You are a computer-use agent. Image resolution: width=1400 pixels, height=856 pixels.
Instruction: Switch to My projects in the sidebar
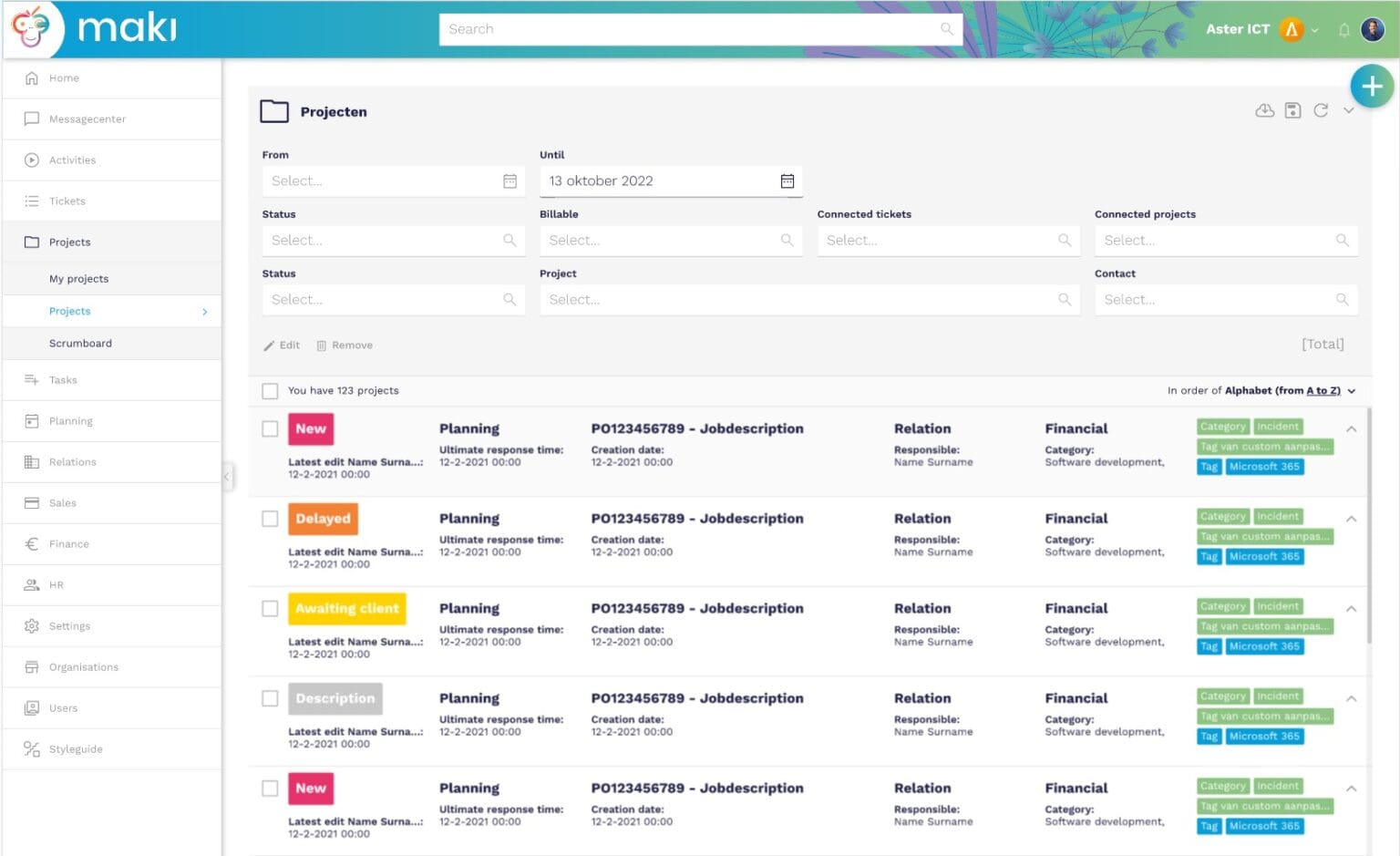[x=78, y=278]
